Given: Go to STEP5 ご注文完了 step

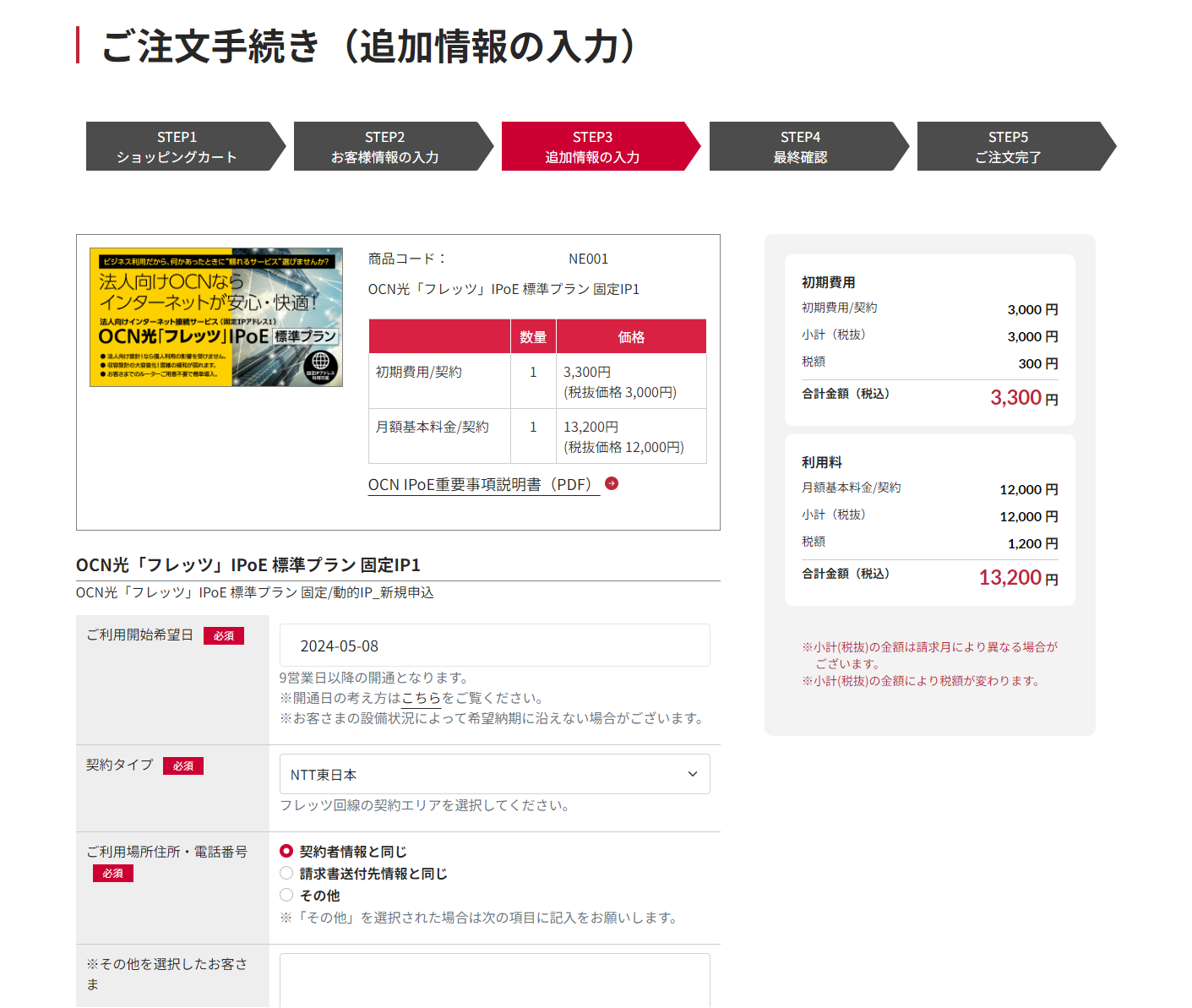Looking at the screenshot, I should click(1017, 146).
